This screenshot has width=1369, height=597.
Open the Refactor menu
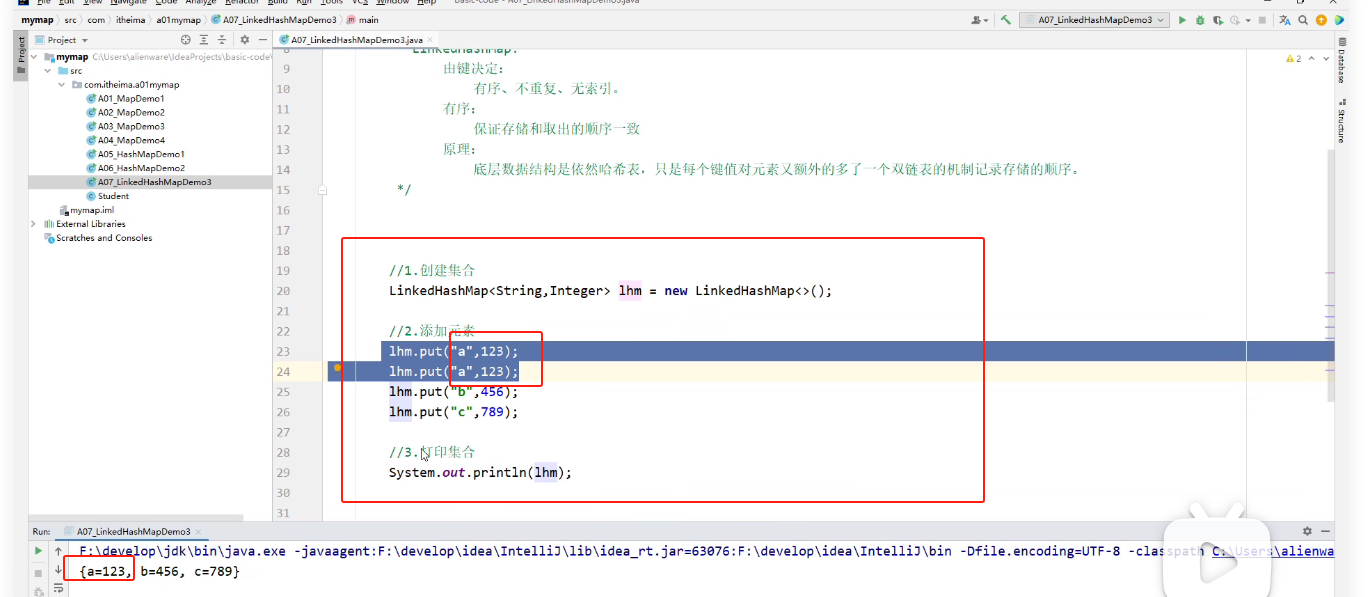(242, 3)
